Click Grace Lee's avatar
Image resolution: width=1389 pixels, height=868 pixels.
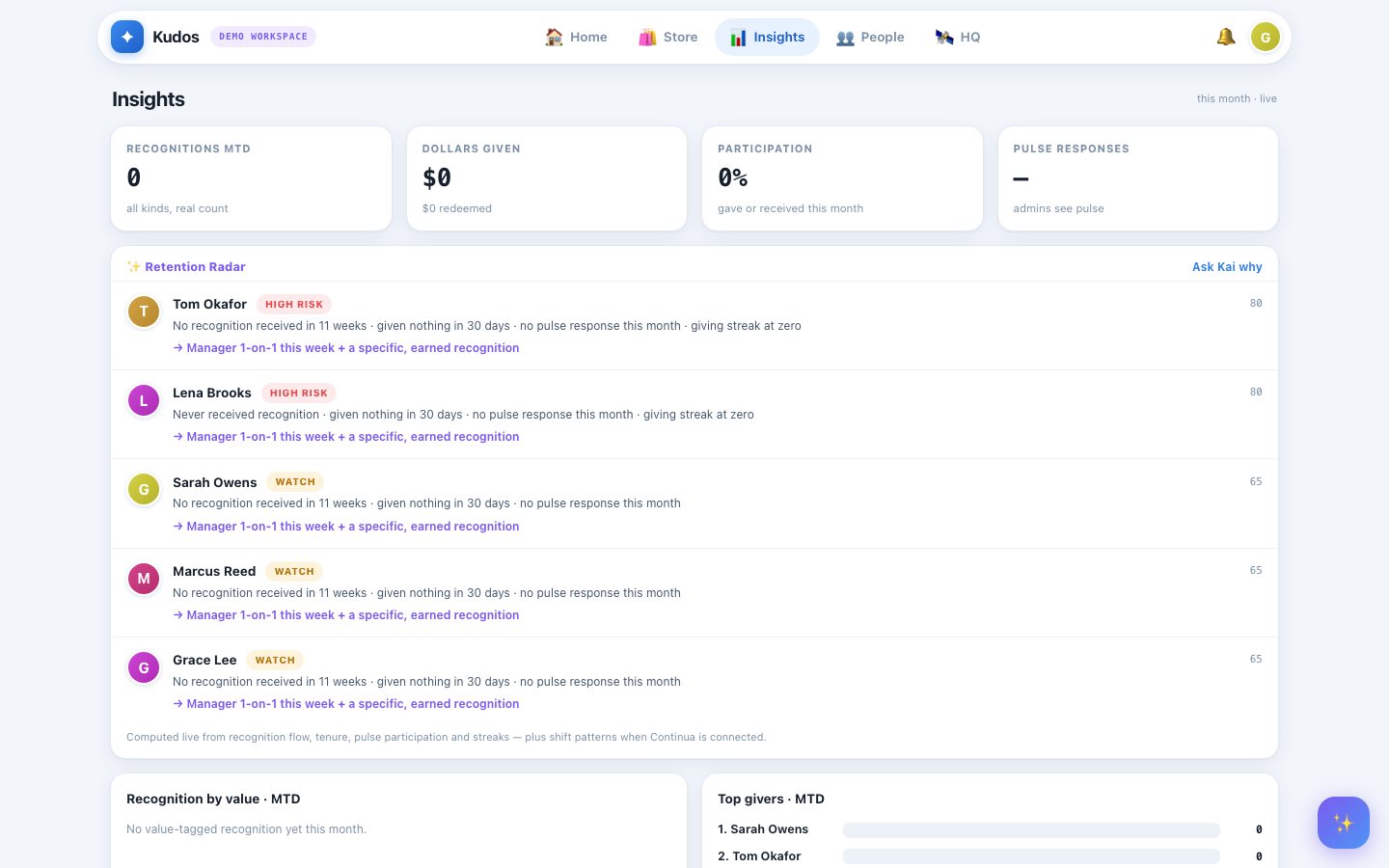point(144,667)
